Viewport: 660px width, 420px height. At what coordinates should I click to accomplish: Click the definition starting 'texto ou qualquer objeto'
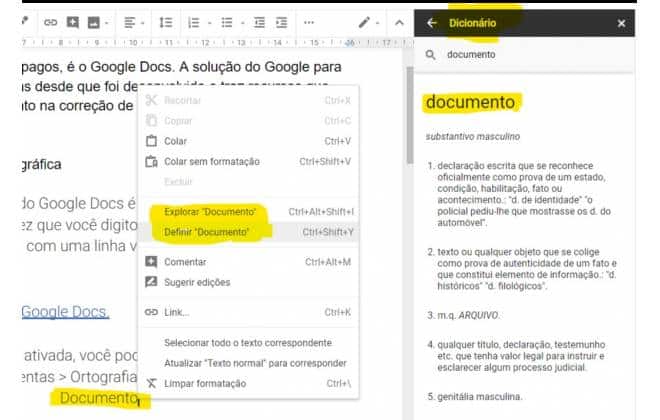pos(527,269)
